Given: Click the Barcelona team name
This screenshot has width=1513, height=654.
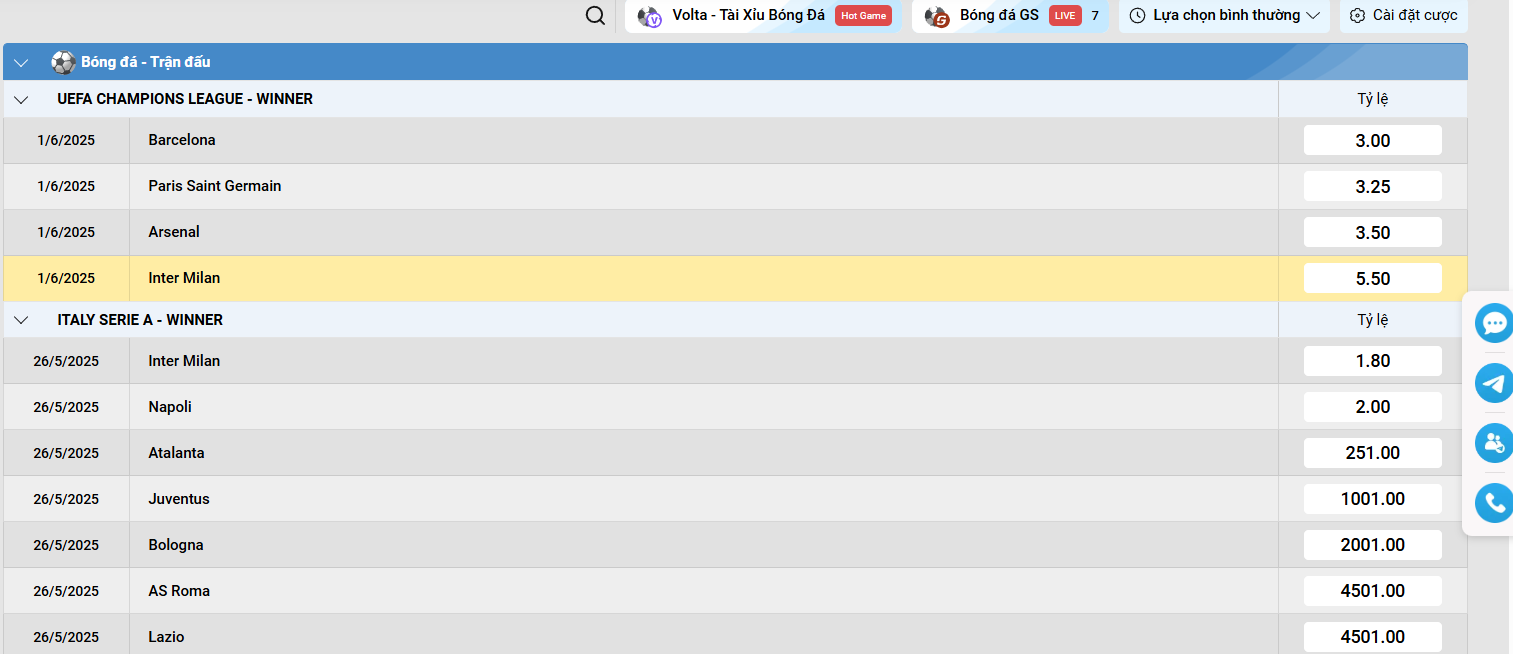Looking at the screenshot, I should (x=182, y=140).
